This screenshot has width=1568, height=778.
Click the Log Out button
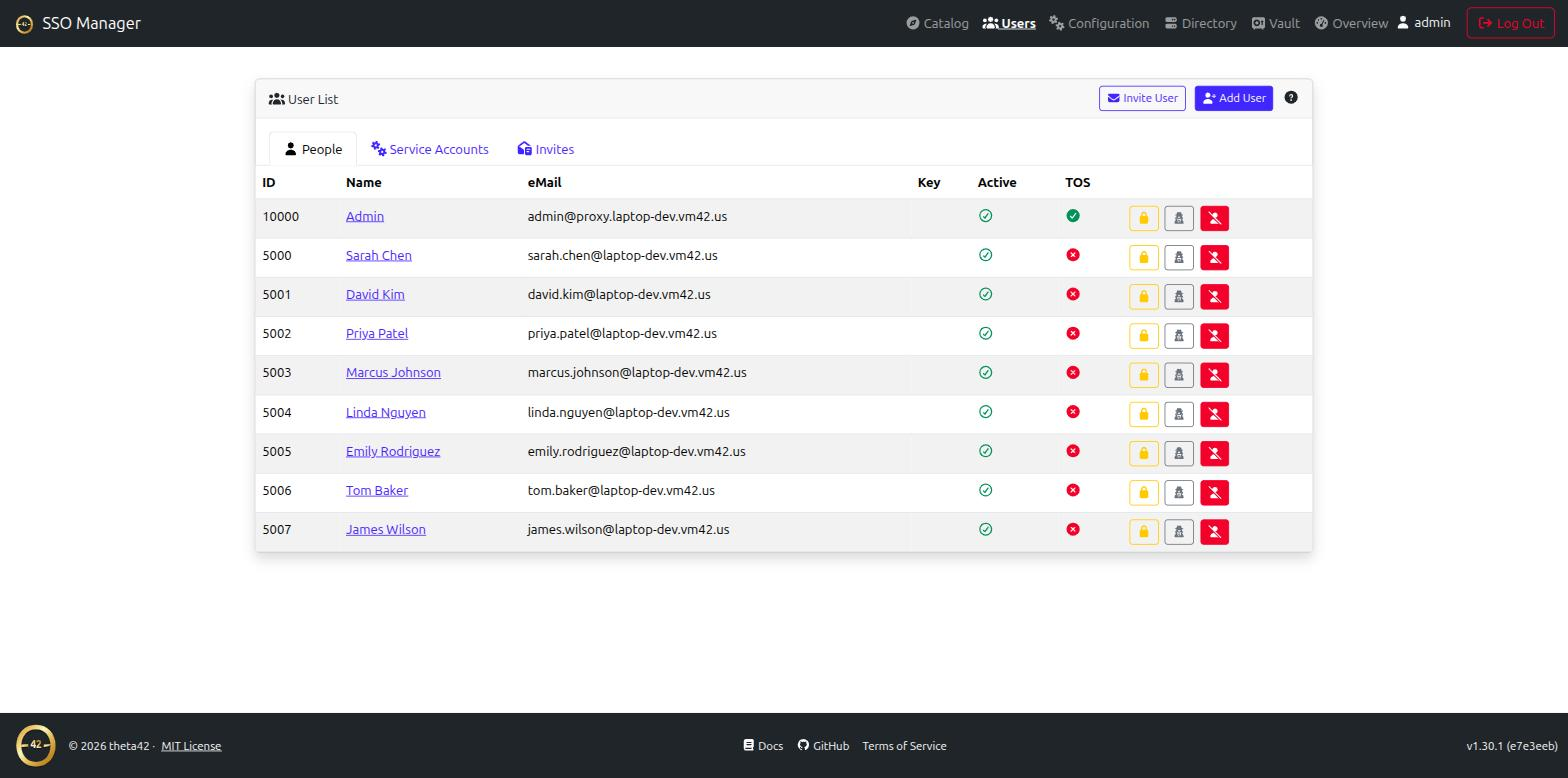pos(1511,23)
